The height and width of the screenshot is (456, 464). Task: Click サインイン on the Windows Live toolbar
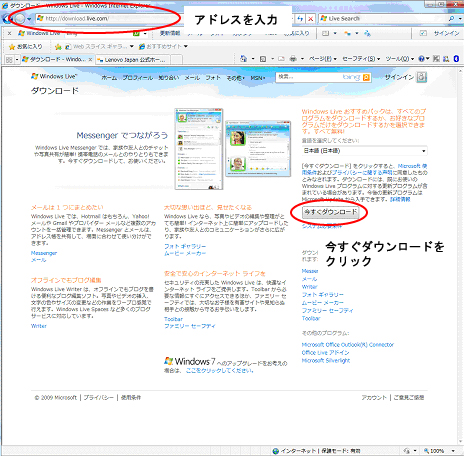(446, 33)
